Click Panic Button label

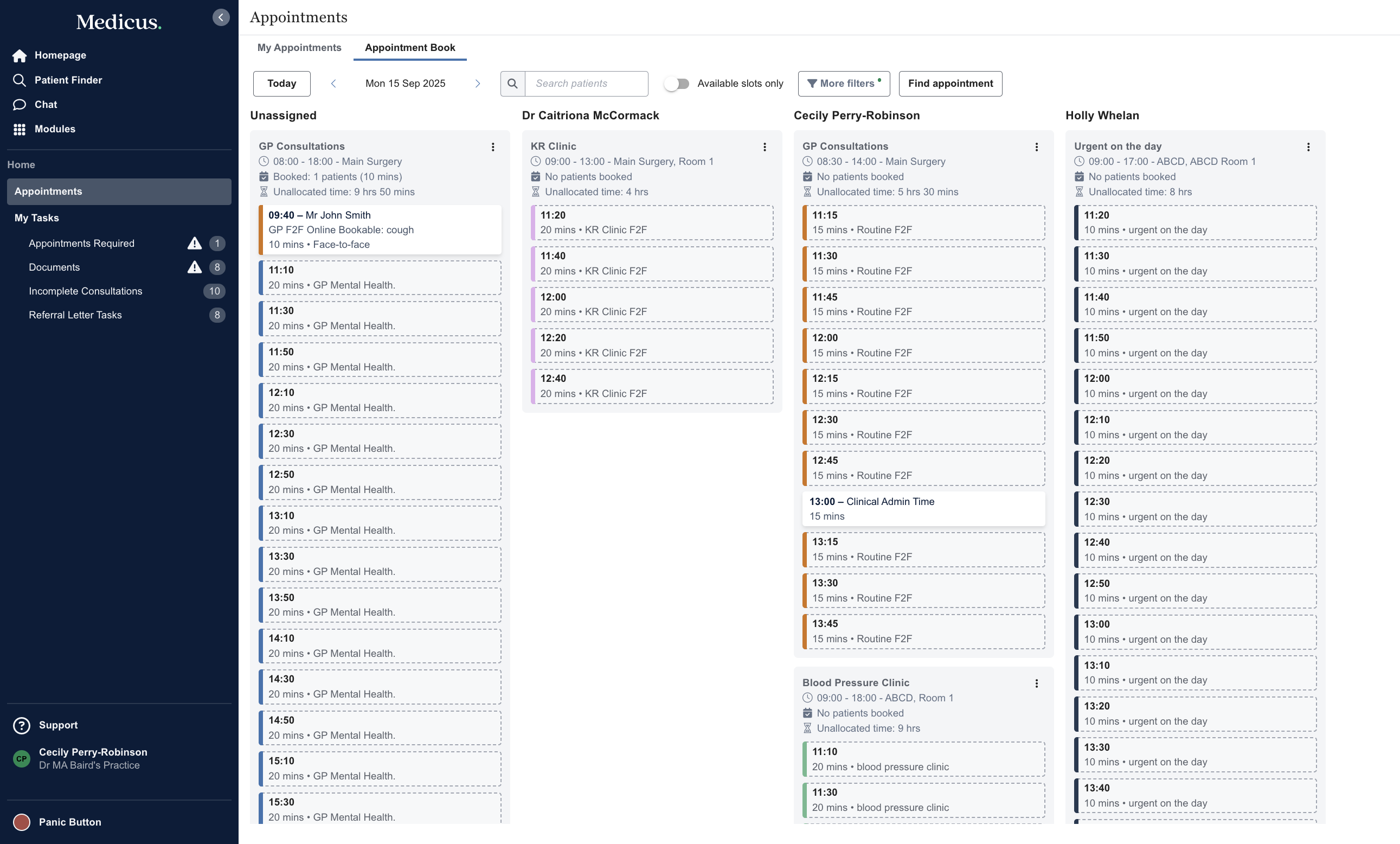coord(70,822)
